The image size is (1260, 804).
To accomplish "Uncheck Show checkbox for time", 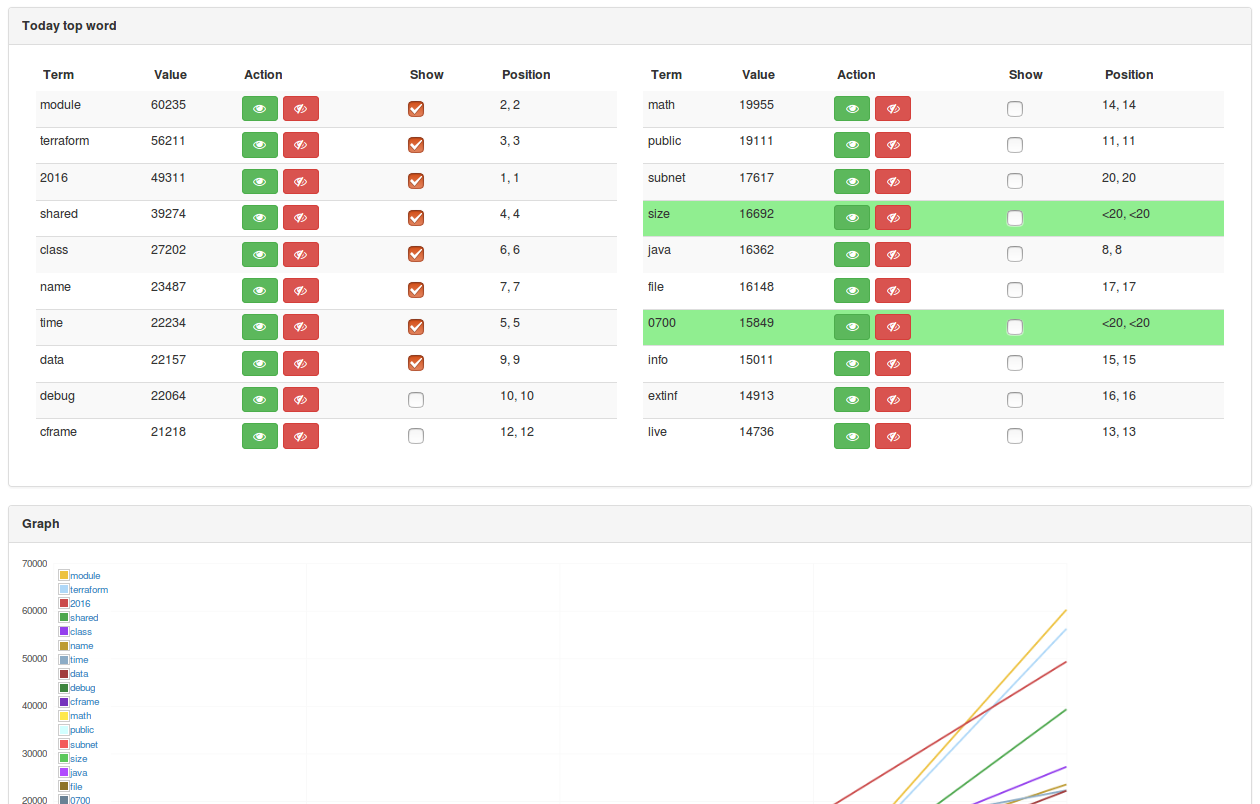I will (416, 327).
